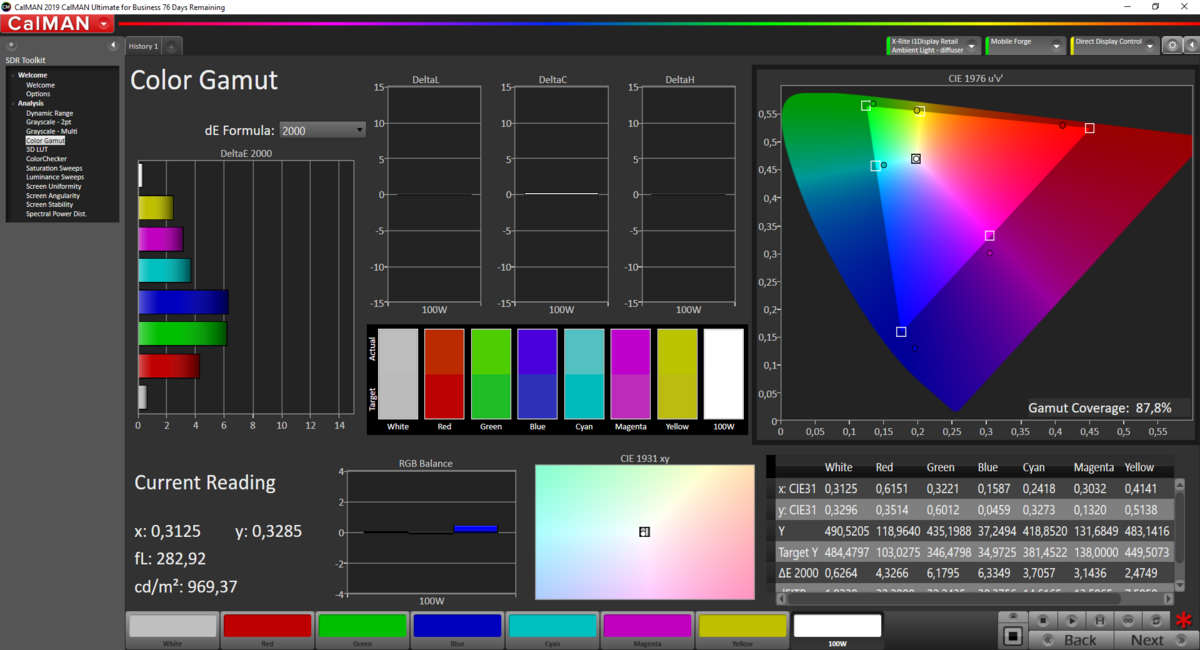Select 100W pattern swatch in bottom strip
Viewport: 1200px width, 650px height.
coord(837,629)
